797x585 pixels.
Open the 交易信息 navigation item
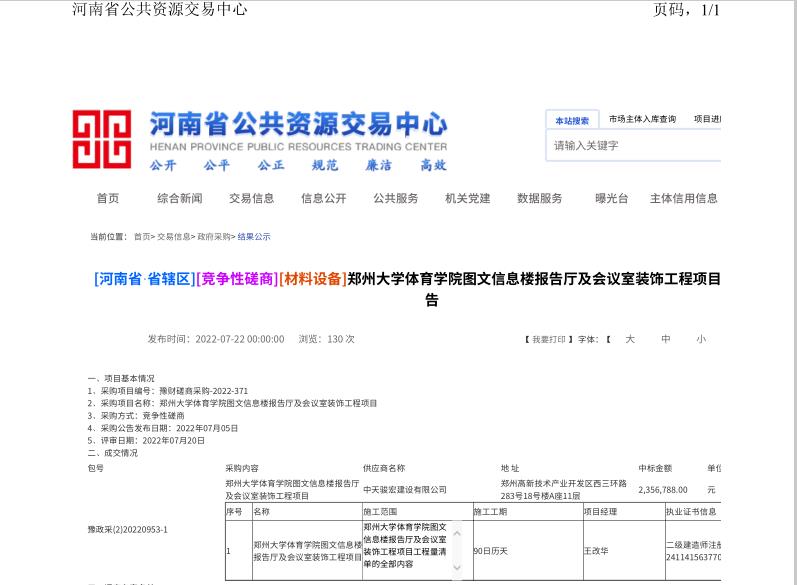point(252,198)
